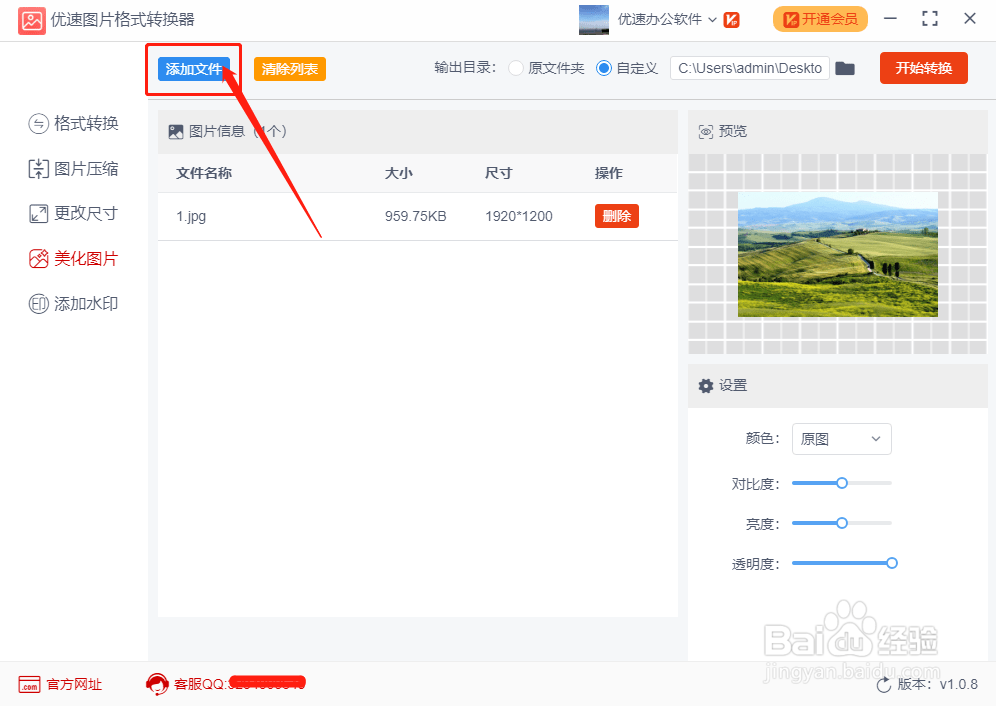Switch to the 美化图片 menu

click(x=74, y=259)
